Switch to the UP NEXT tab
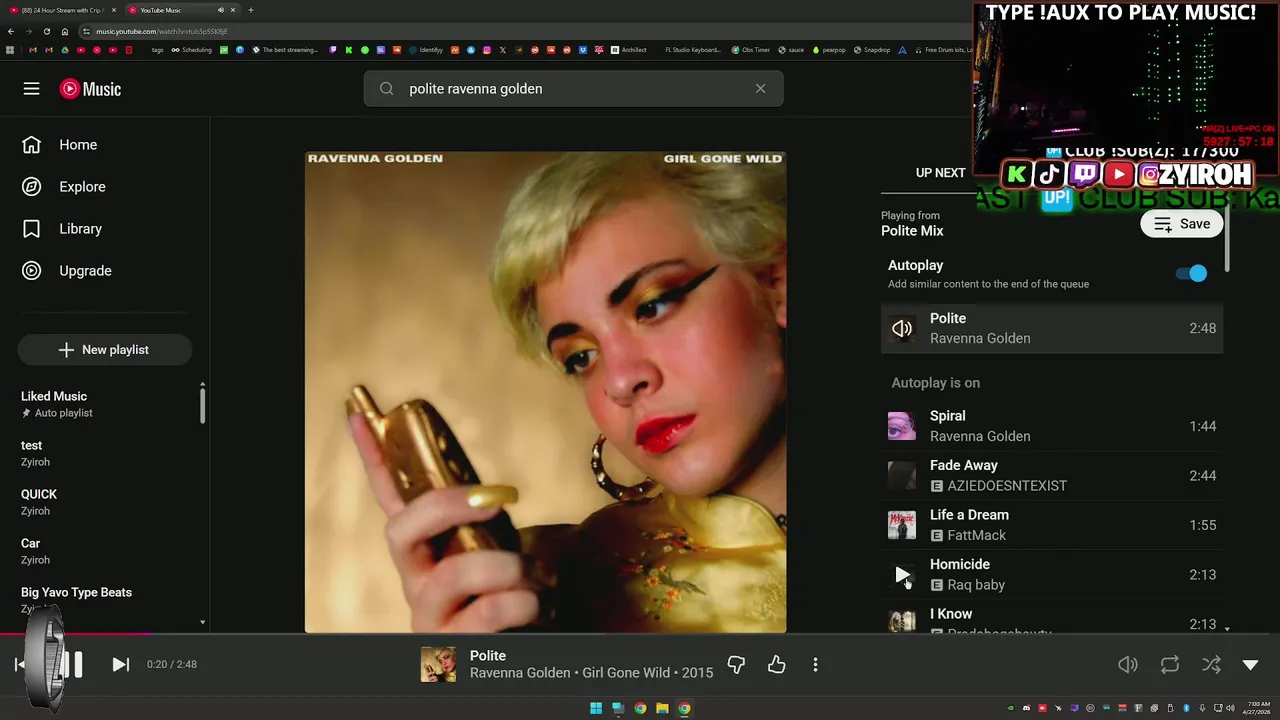The width and height of the screenshot is (1280, 720). click(x=940, y=173)
